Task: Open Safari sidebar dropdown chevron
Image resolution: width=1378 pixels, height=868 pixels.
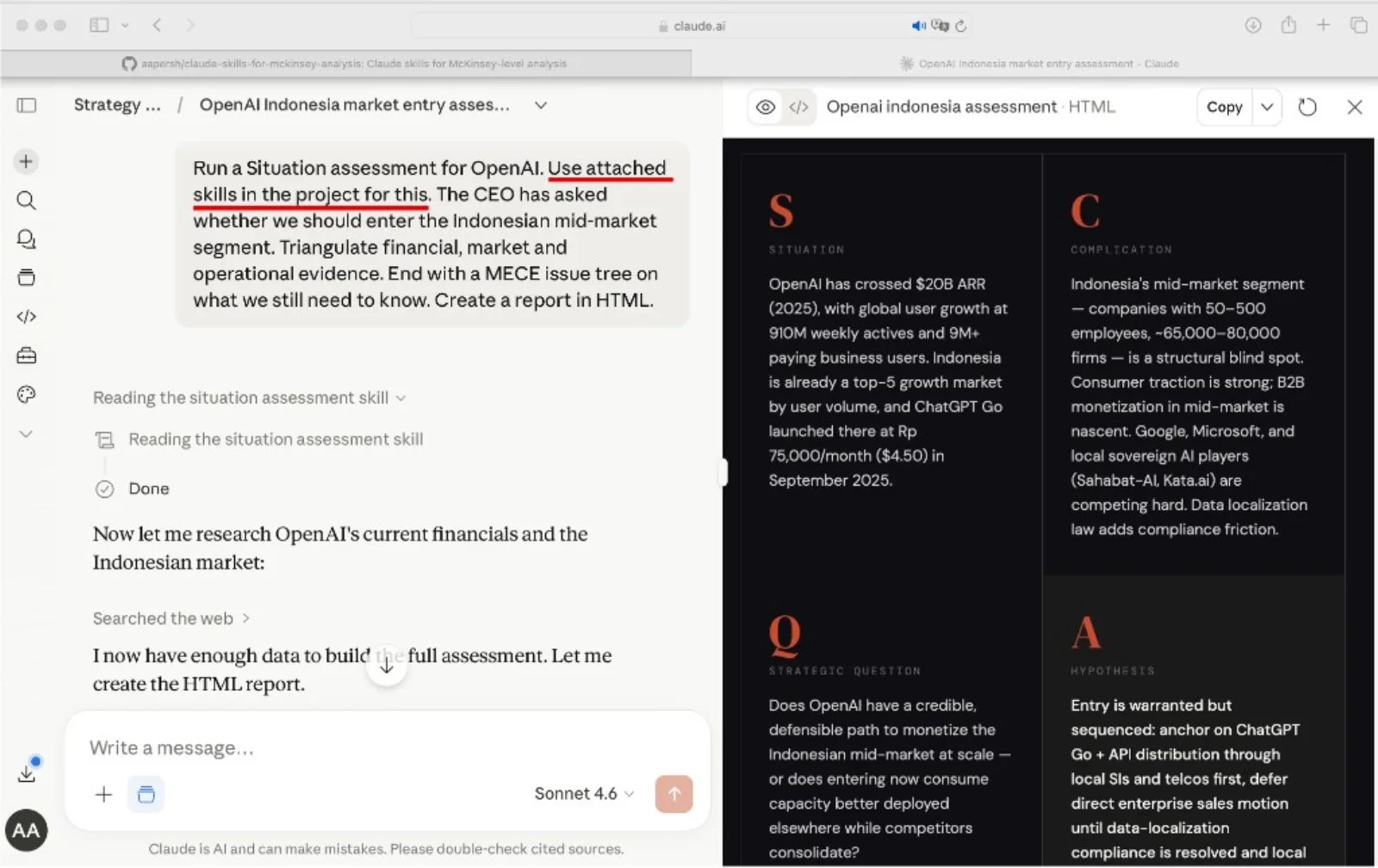Action: tap(125, 26)
